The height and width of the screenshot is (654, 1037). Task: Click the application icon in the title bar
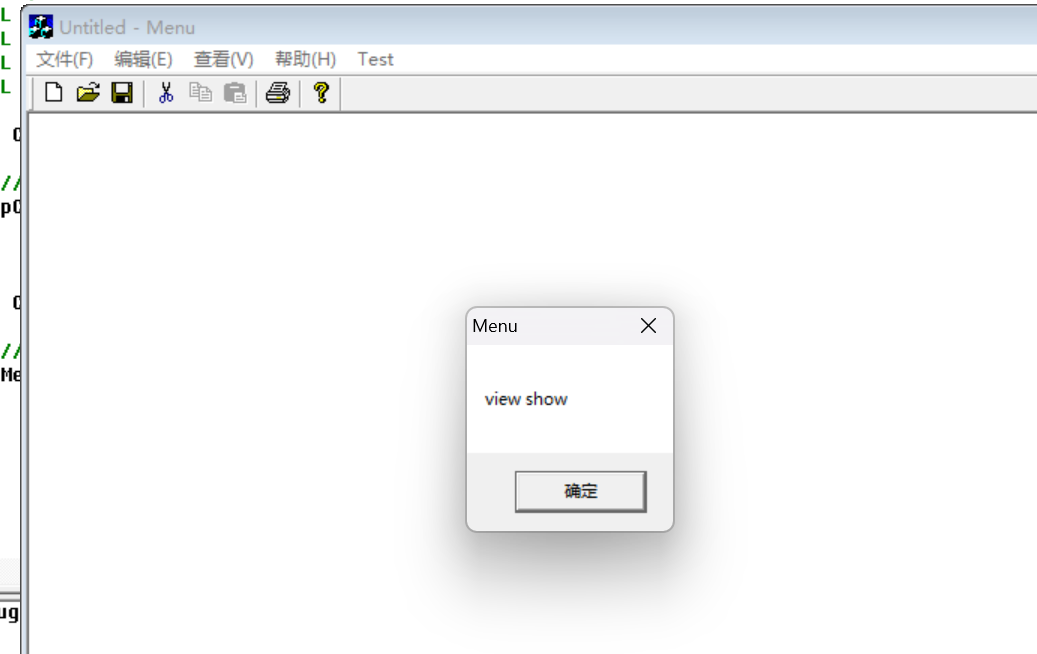(40, 27)
